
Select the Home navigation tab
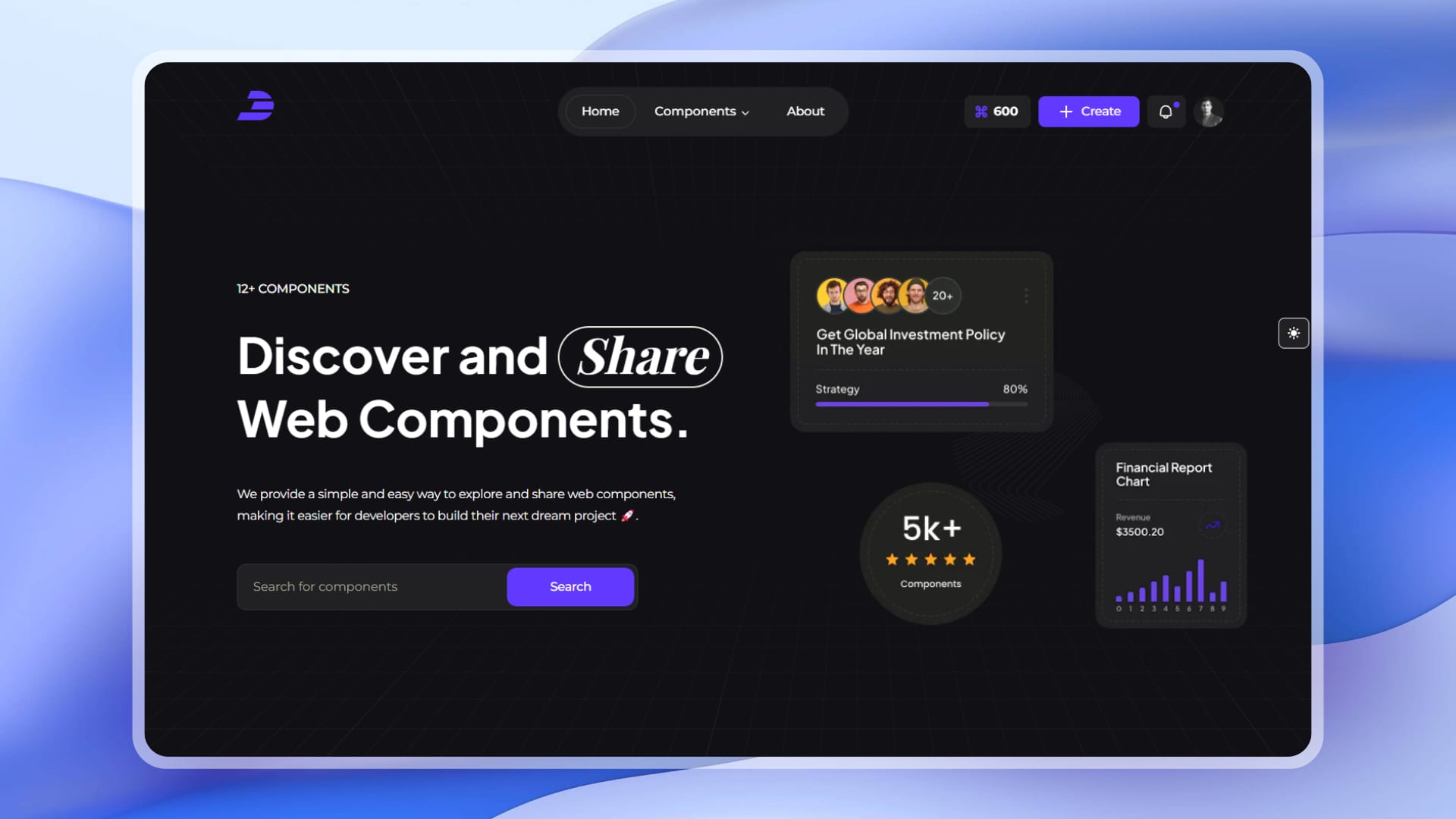[601, 111]
